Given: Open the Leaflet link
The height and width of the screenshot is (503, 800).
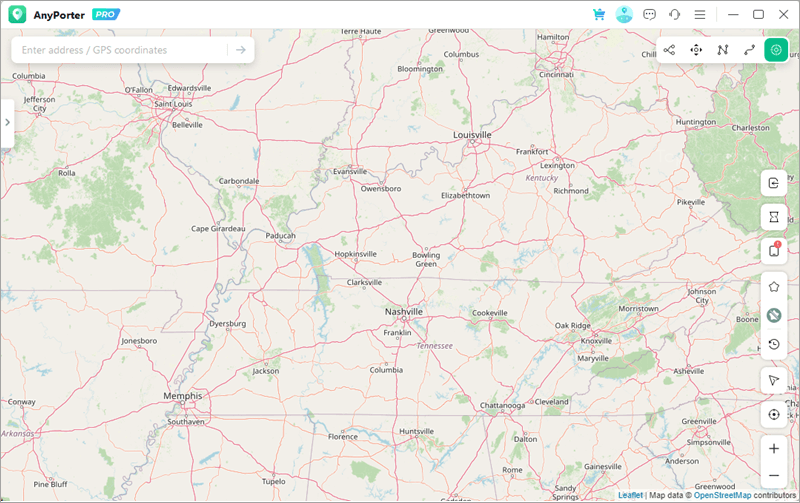Looking at the screenshot, I should pyautogui.click(x=631, y=495).
